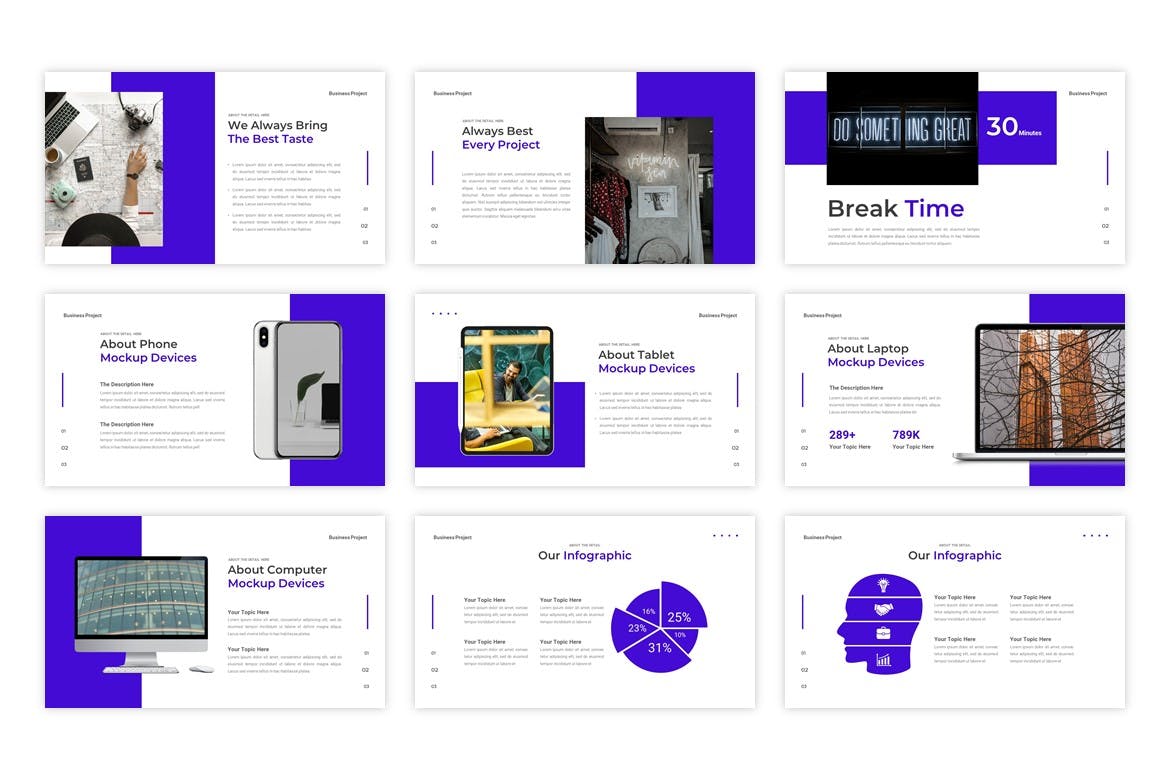
Task: Click the "Break Time" heading
Action: (x=895, y=209)
